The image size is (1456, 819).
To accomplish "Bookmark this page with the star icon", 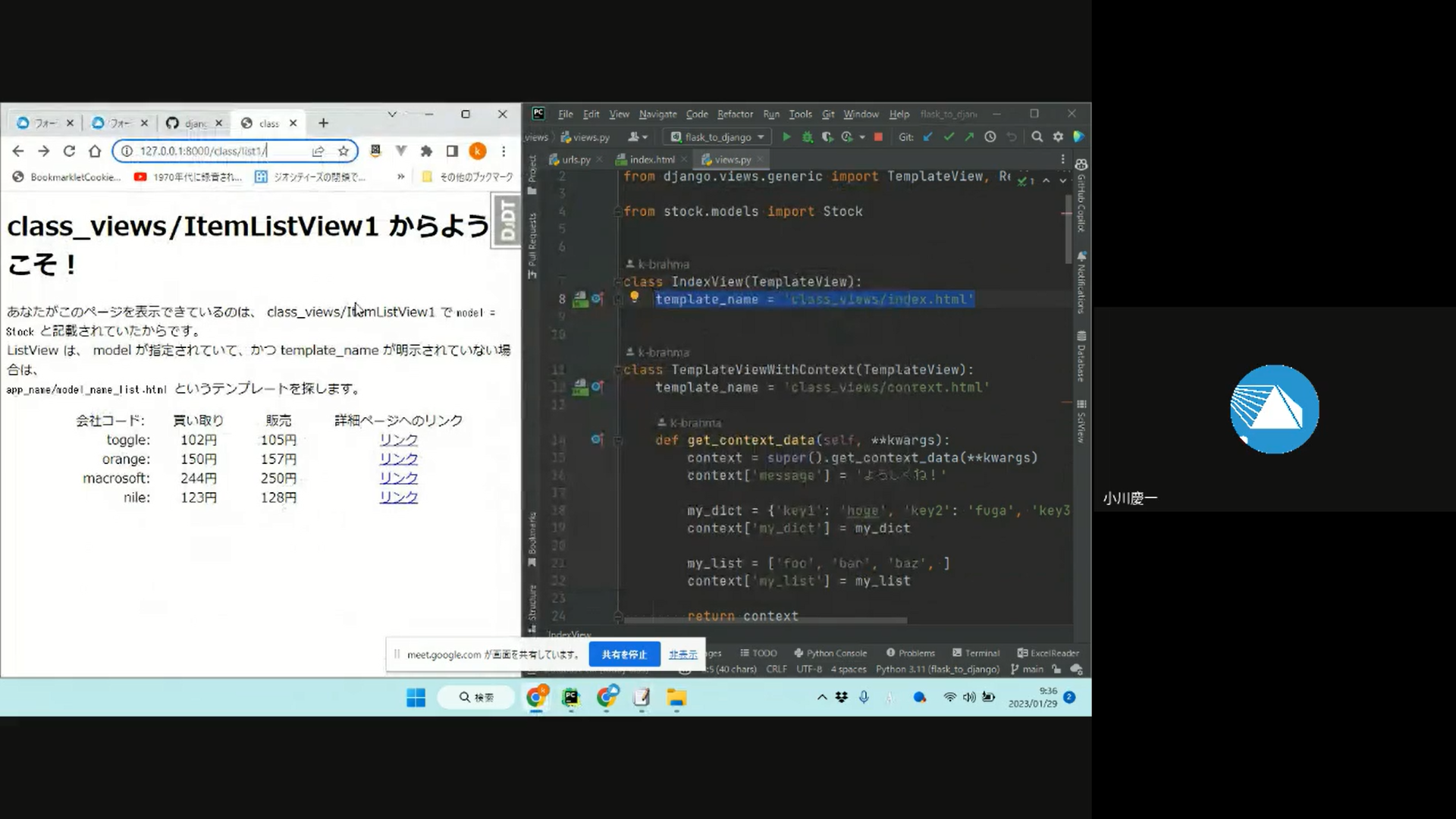I will pyautogui.click(x=344, y=151).
